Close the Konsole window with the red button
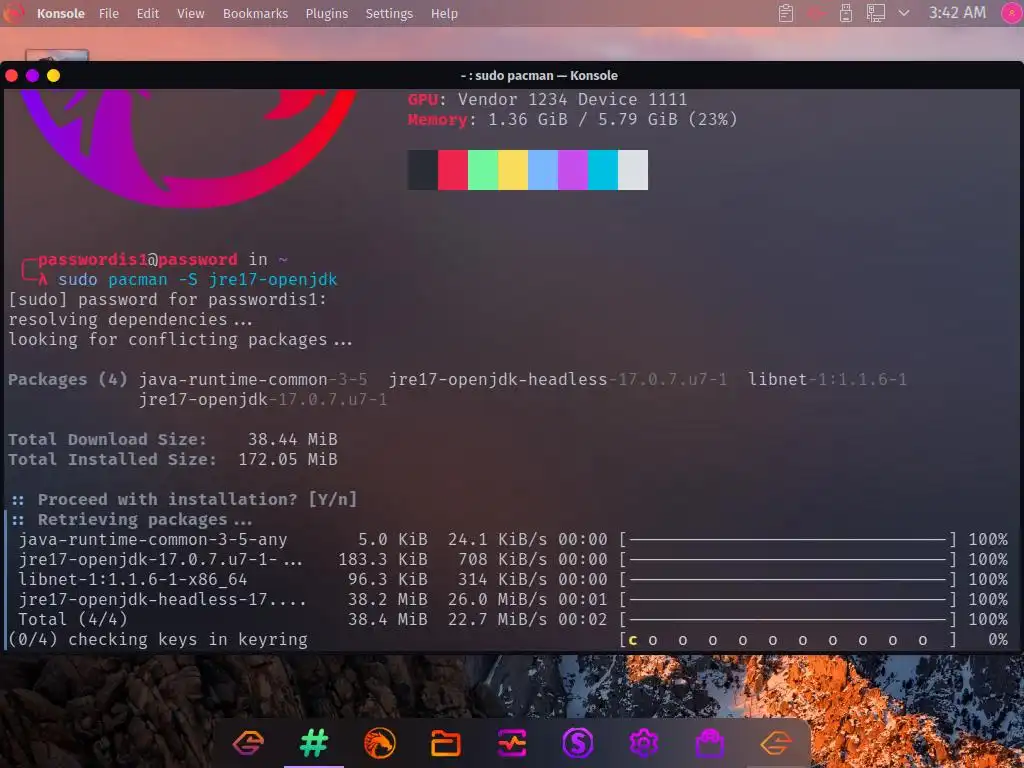The height and width of the screenshot is (768, 1024). coord(11,76)
